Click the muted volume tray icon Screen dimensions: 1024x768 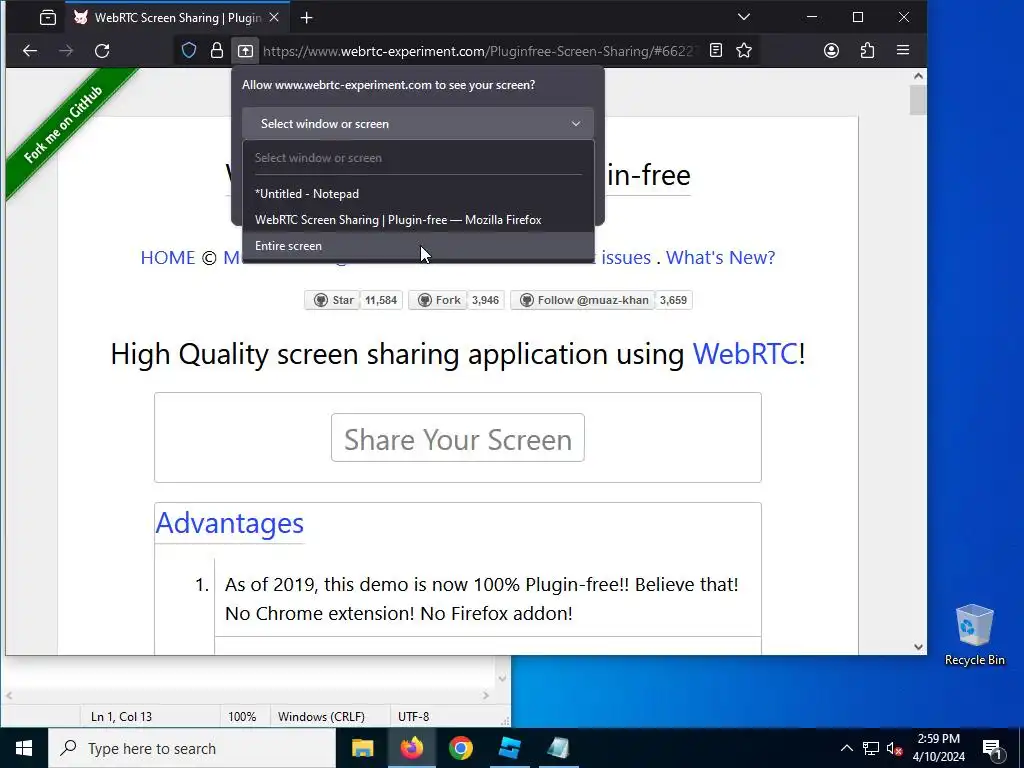click(894, 748)
